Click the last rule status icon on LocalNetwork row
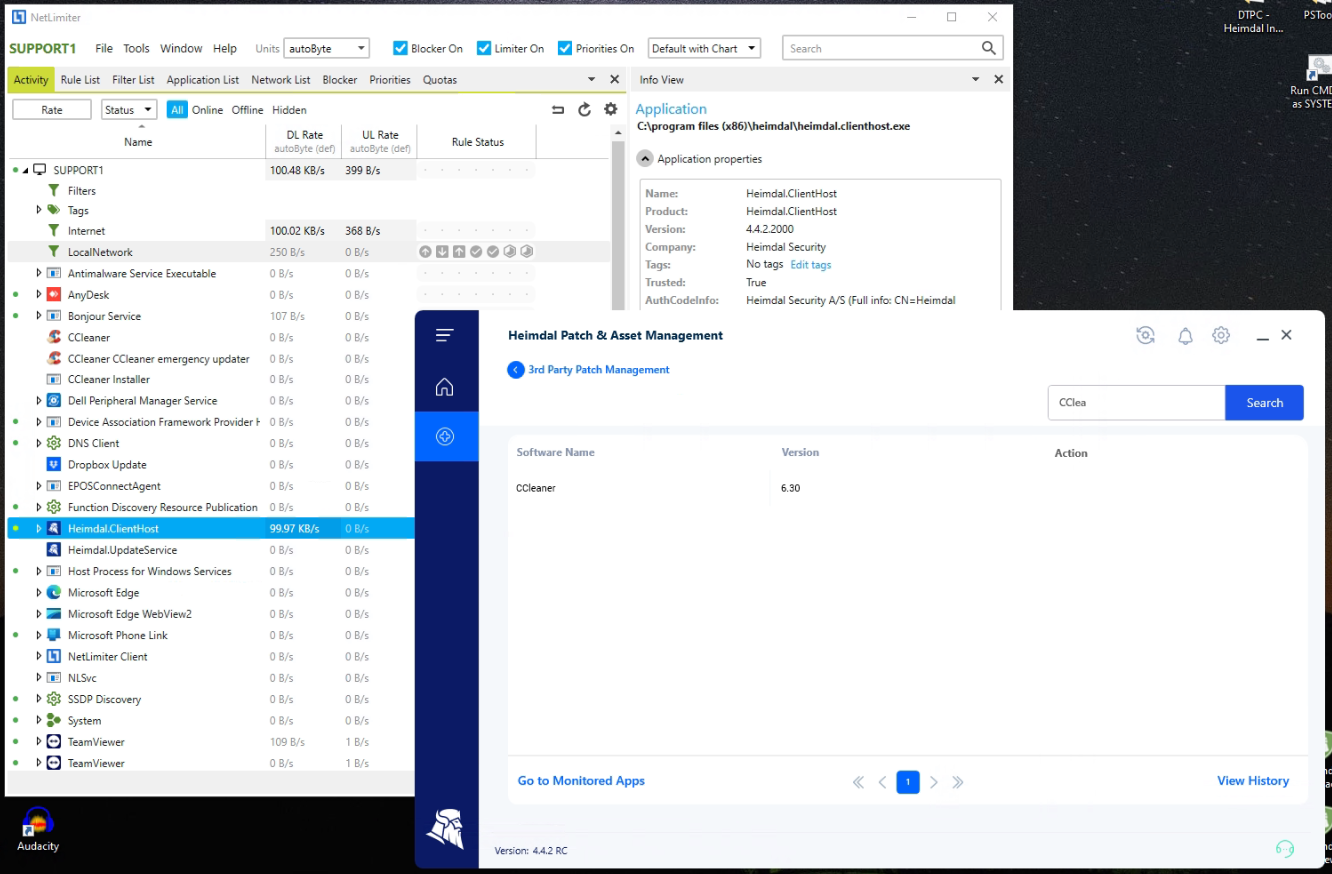Image resolution: width=1332 pixels, height=874 pixels. point(527,252)
